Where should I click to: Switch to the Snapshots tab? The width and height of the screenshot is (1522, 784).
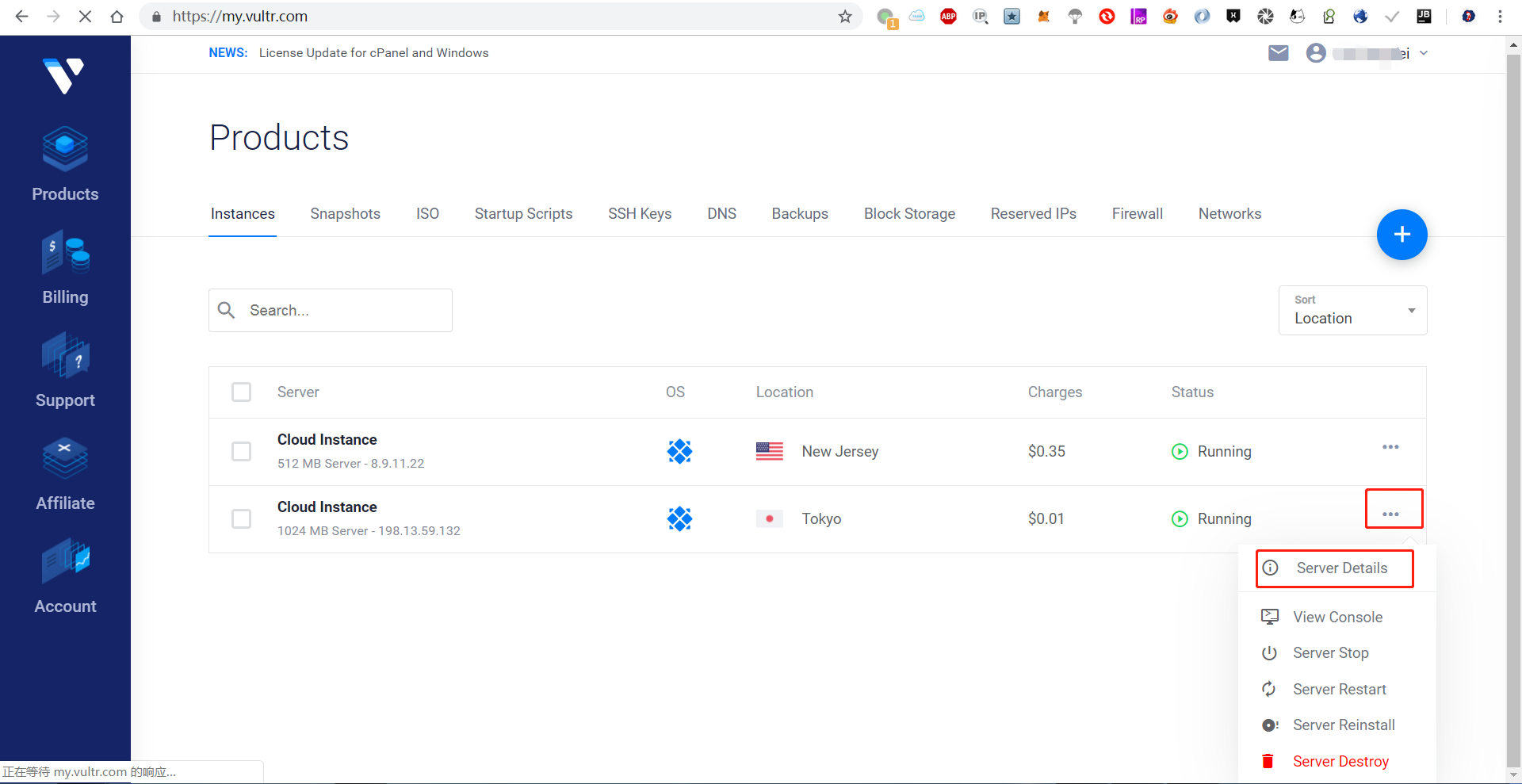[x=345, y=214]
